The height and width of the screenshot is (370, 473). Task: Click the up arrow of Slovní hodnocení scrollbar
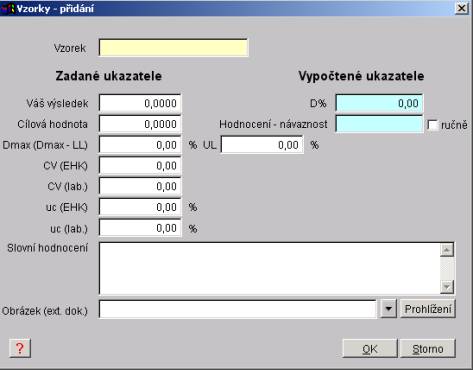(x=447, y=250)
